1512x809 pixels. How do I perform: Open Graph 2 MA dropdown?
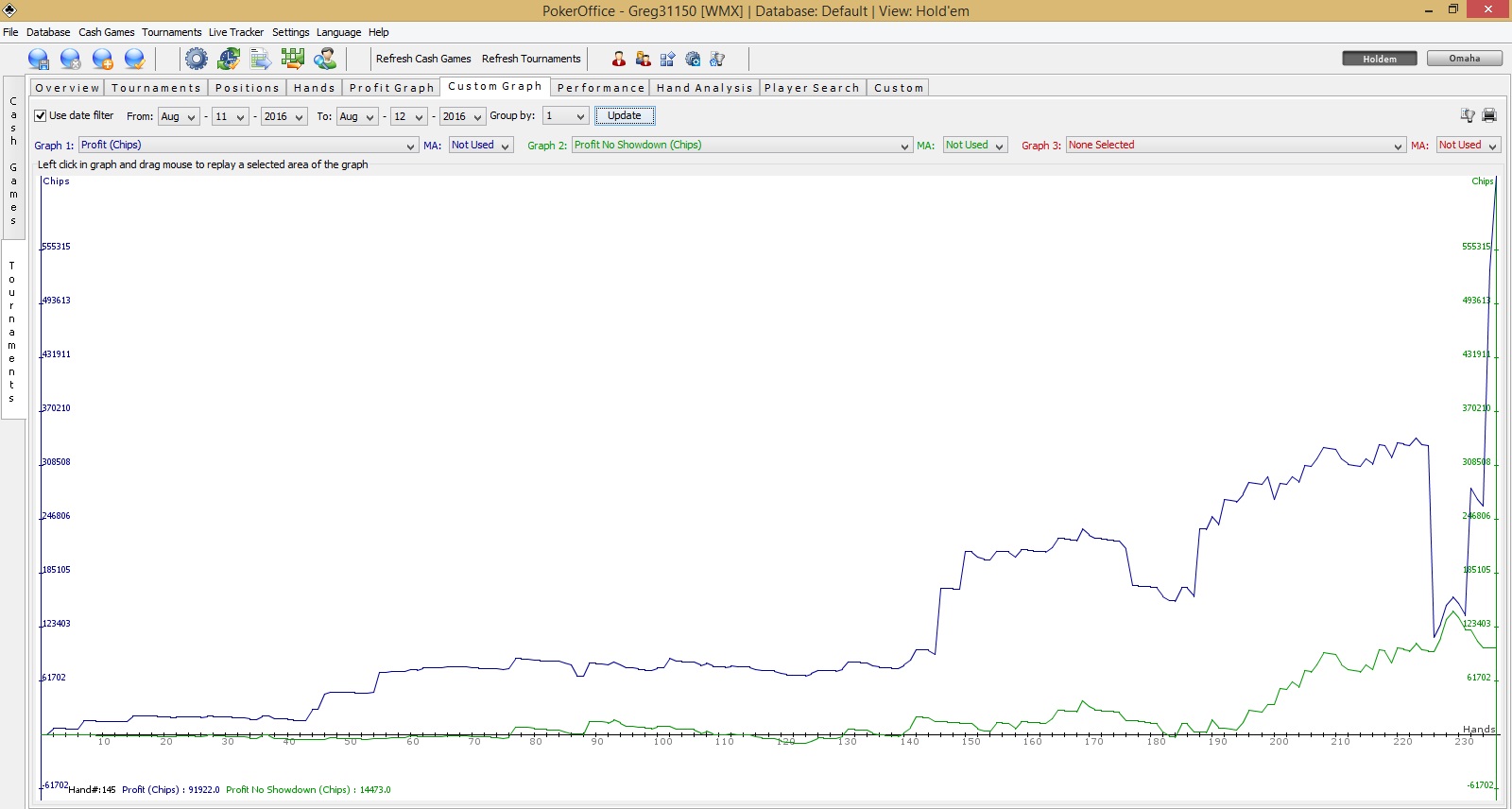coord(975,146)
